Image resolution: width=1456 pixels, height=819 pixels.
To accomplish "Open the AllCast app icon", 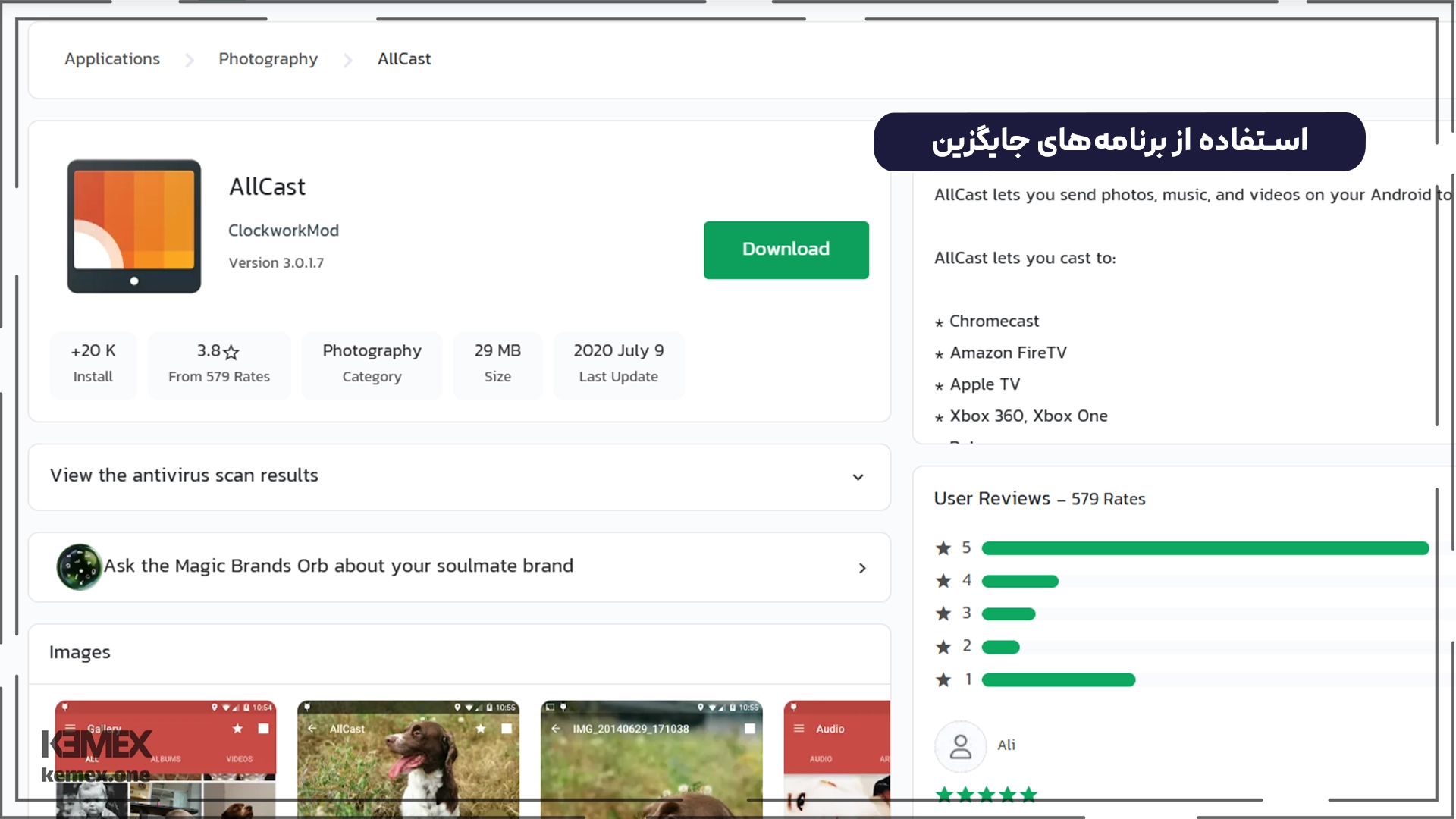I will [x=134, y=226].
